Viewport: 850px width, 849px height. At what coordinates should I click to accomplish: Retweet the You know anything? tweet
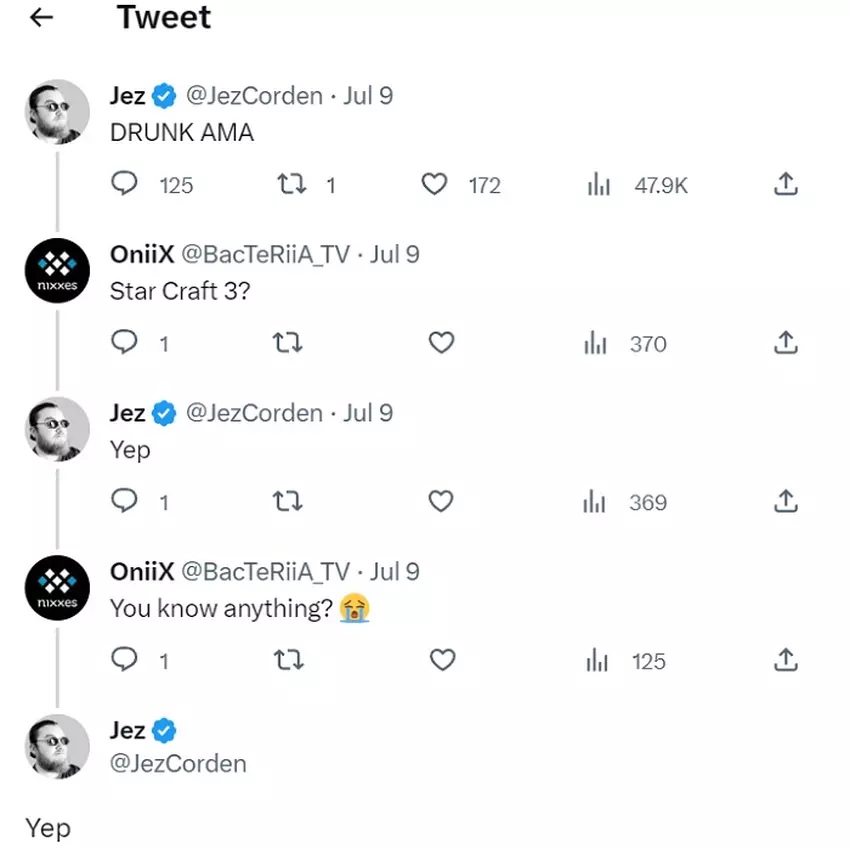point(288,660)
